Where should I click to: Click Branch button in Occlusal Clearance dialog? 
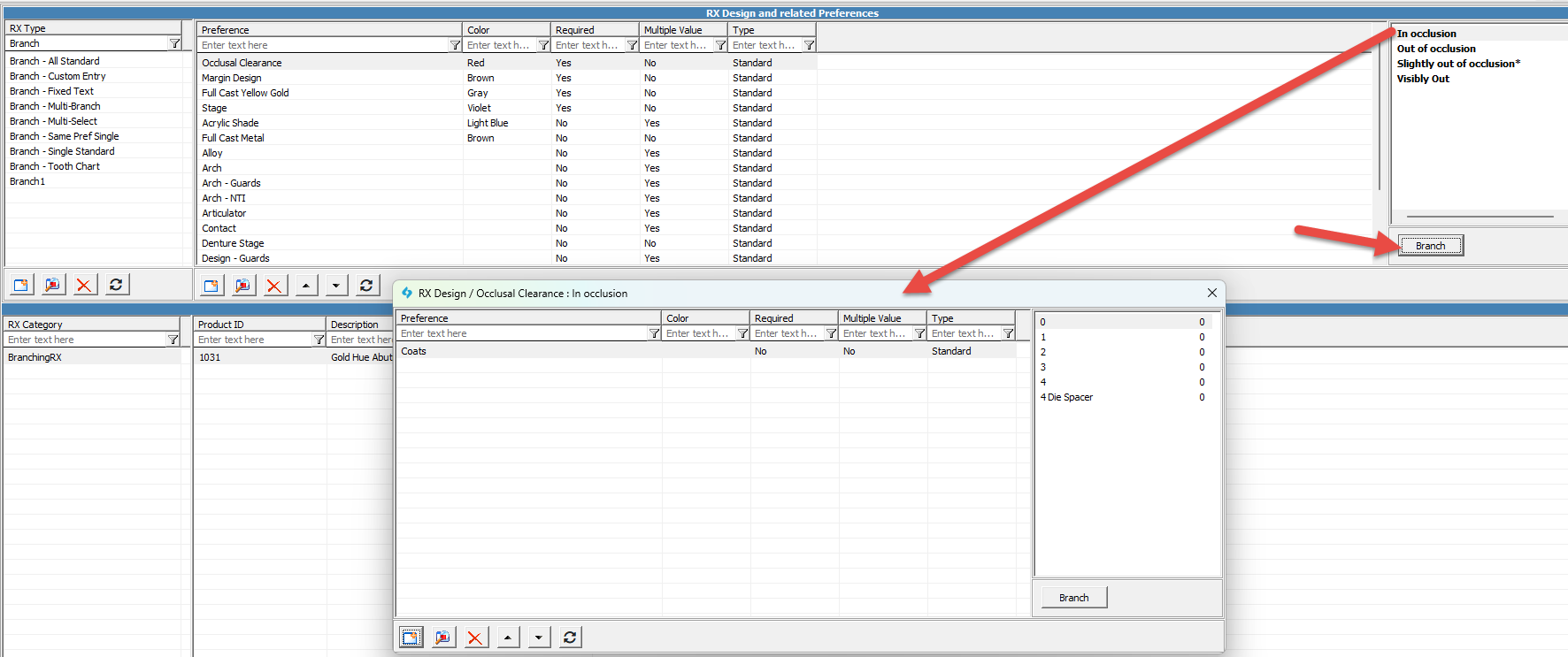coord(1074,598)
